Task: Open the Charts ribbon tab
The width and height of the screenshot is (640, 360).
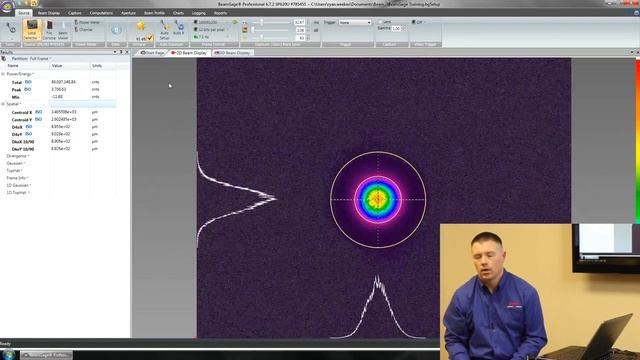Action: [178, 13]
